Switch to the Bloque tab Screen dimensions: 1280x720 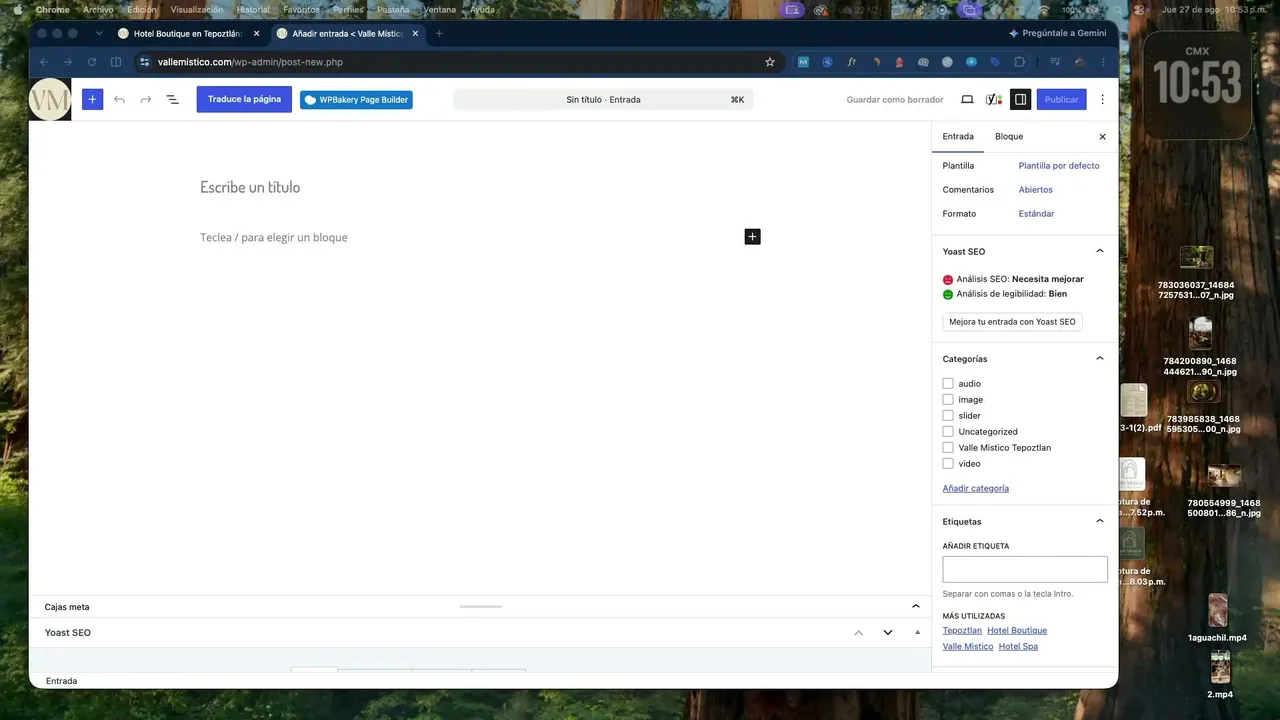[1009, 136]
